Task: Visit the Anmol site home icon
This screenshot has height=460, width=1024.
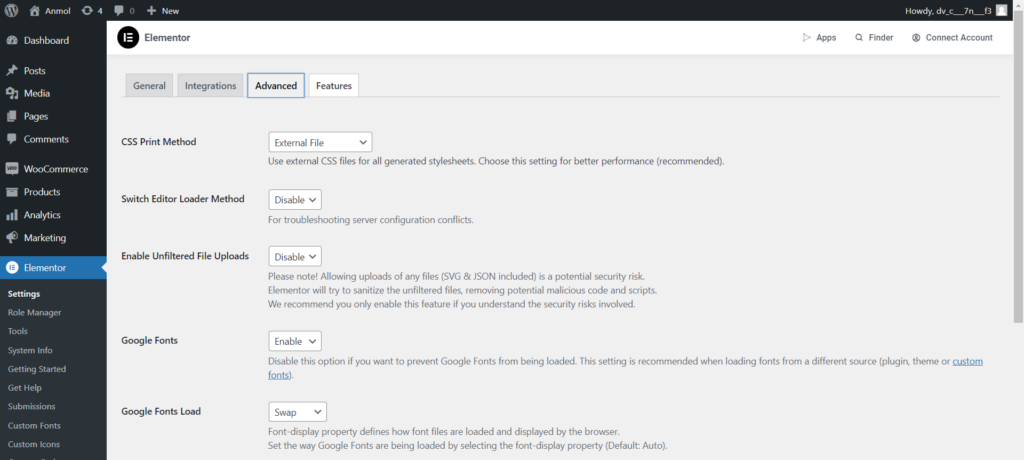Action: [35, 10]
